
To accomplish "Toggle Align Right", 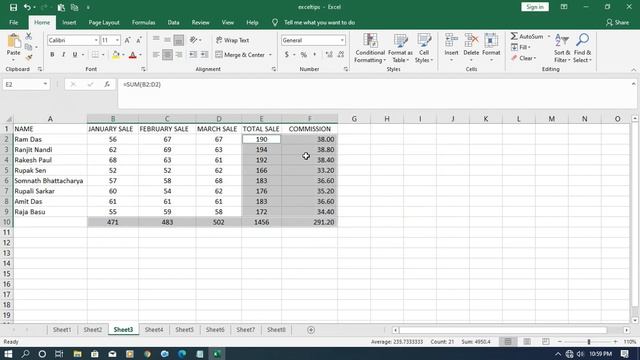I will coord(179,55).
